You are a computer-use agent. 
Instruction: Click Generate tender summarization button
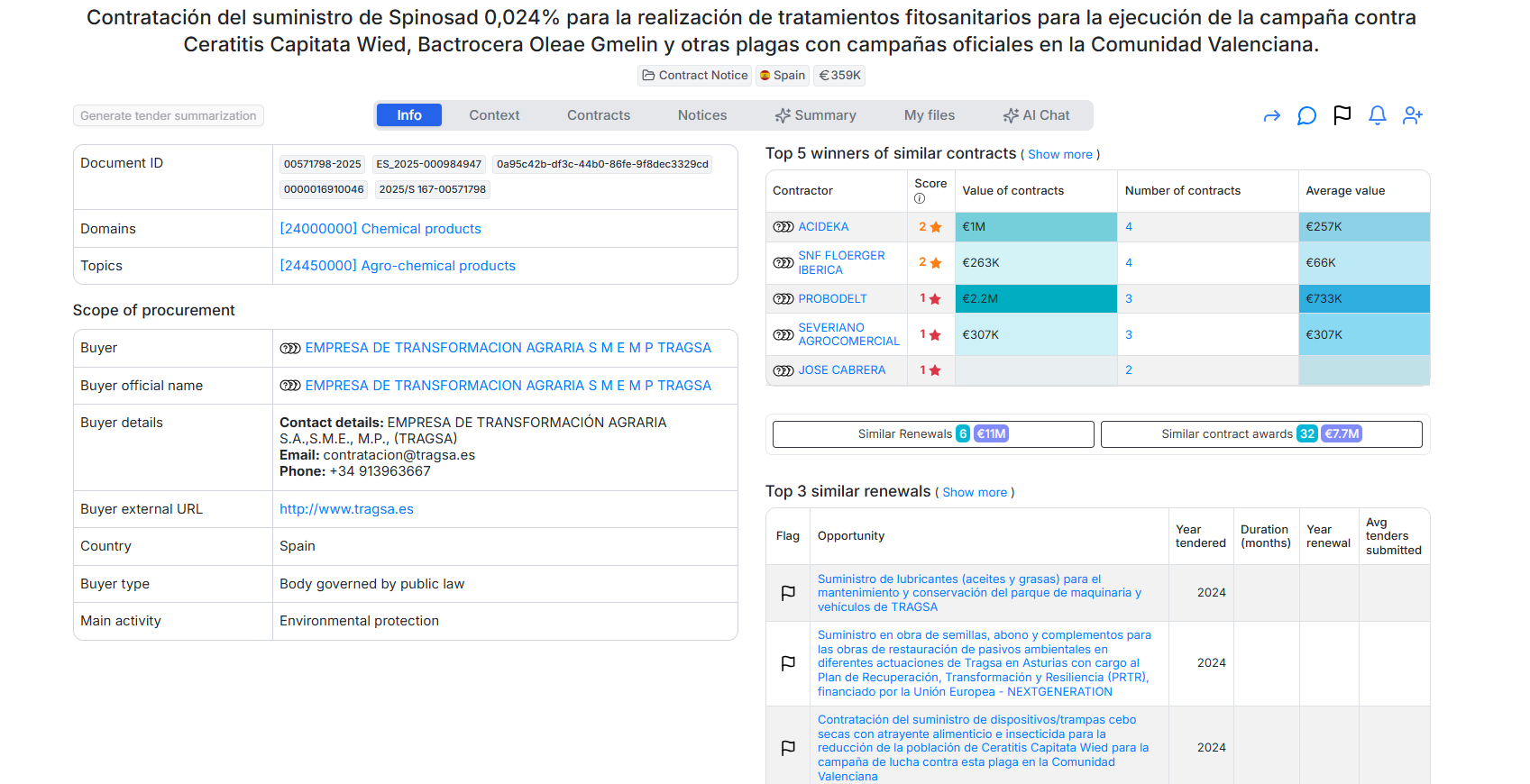click(169, 115)
